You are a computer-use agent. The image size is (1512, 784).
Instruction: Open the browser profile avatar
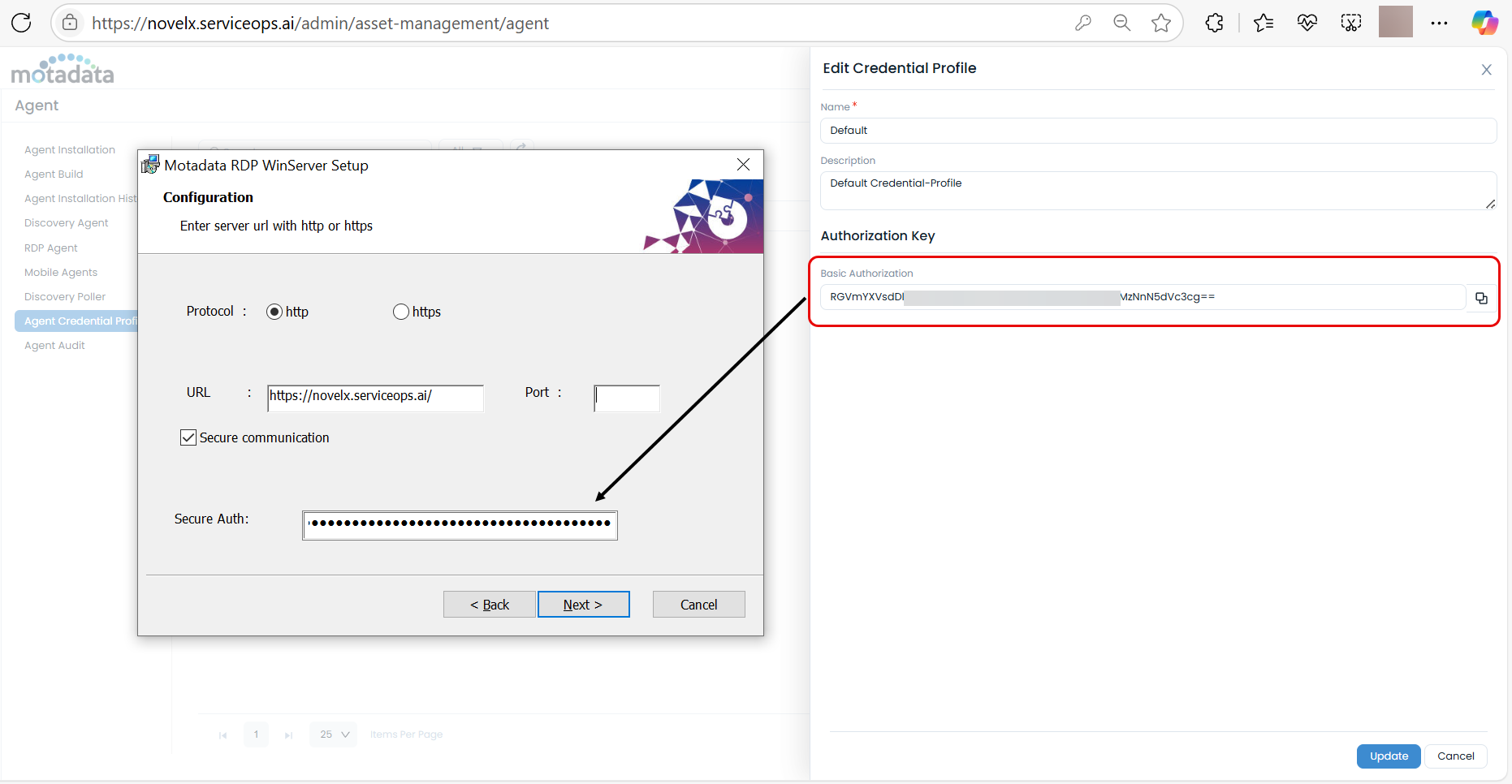(1396, 22)
